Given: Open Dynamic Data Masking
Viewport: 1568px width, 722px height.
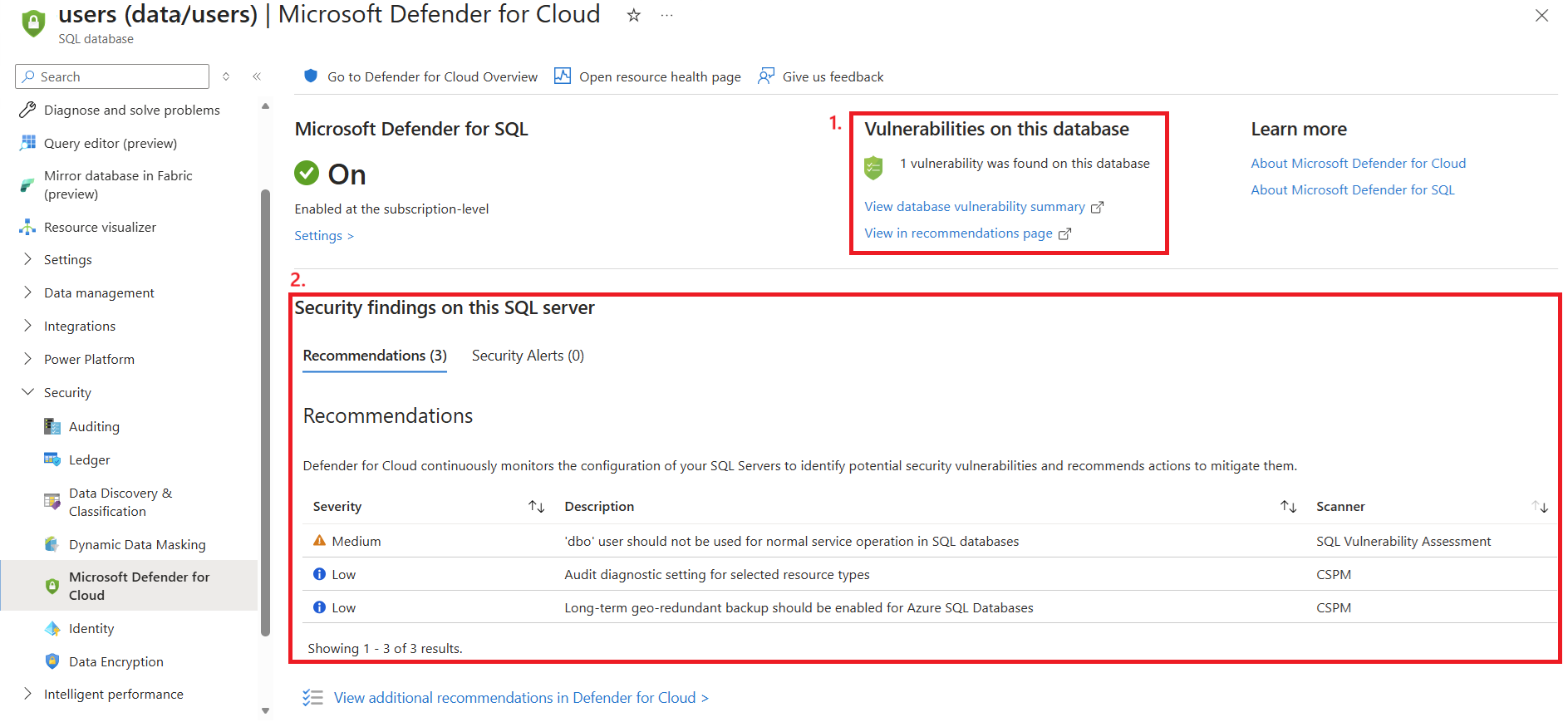Looking at the screenshot, I should point(137,544).
